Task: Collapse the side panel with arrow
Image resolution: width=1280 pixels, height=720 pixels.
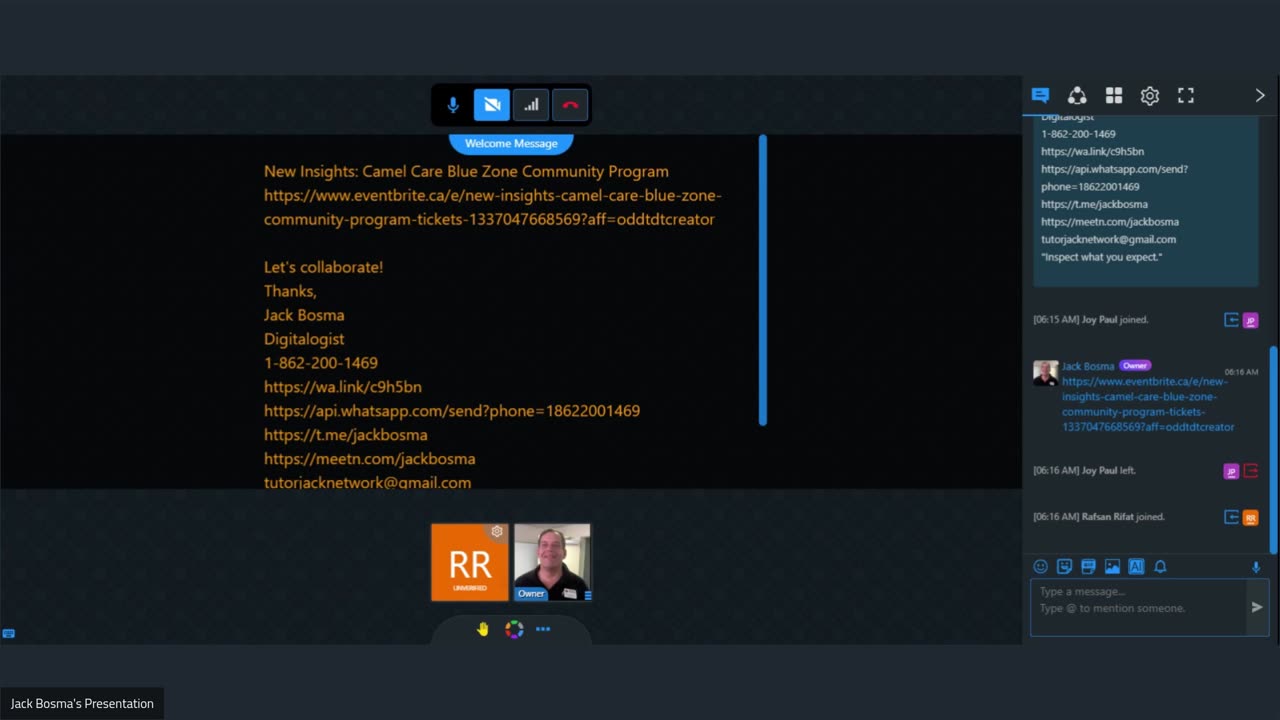Action: [x=1260, y=95]
